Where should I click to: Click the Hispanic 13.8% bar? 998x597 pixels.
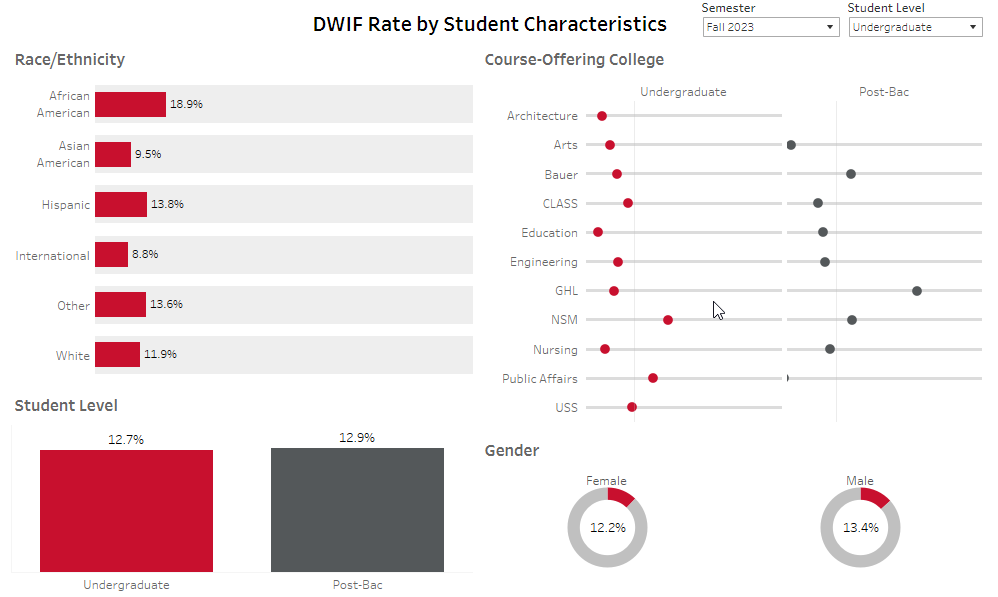coord(121,204)
